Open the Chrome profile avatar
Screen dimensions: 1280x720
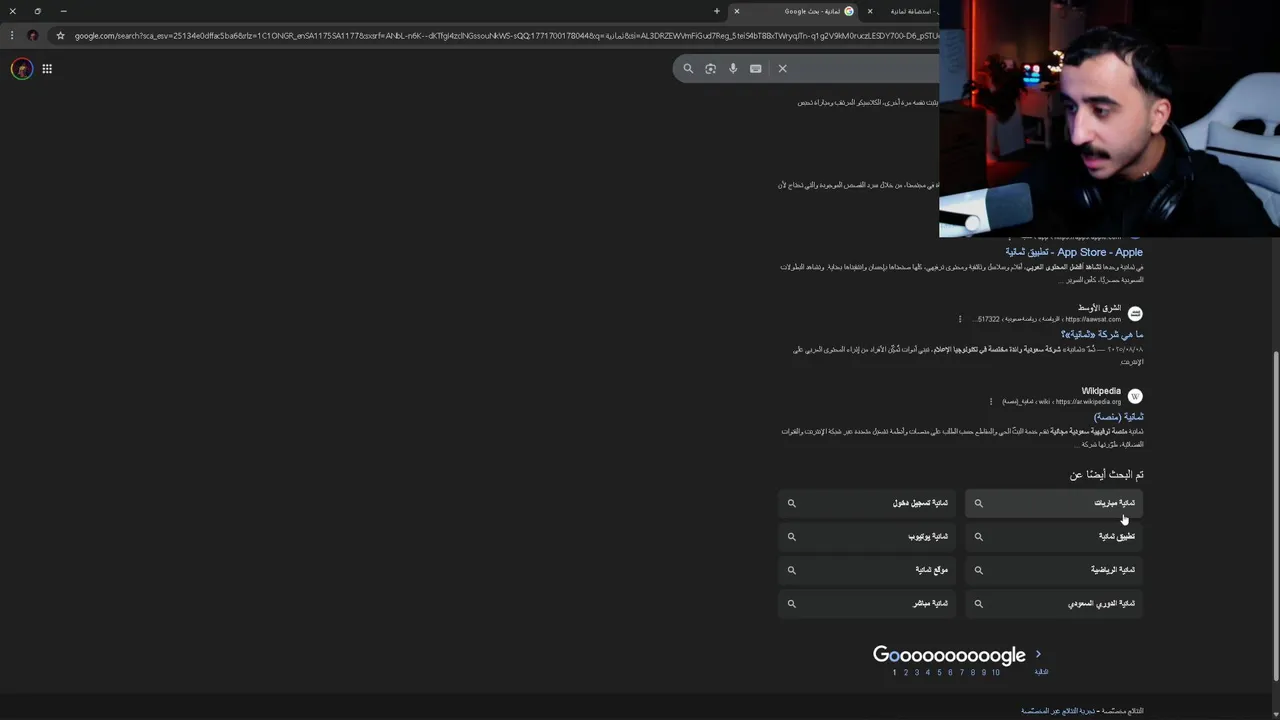click(33, 35)
